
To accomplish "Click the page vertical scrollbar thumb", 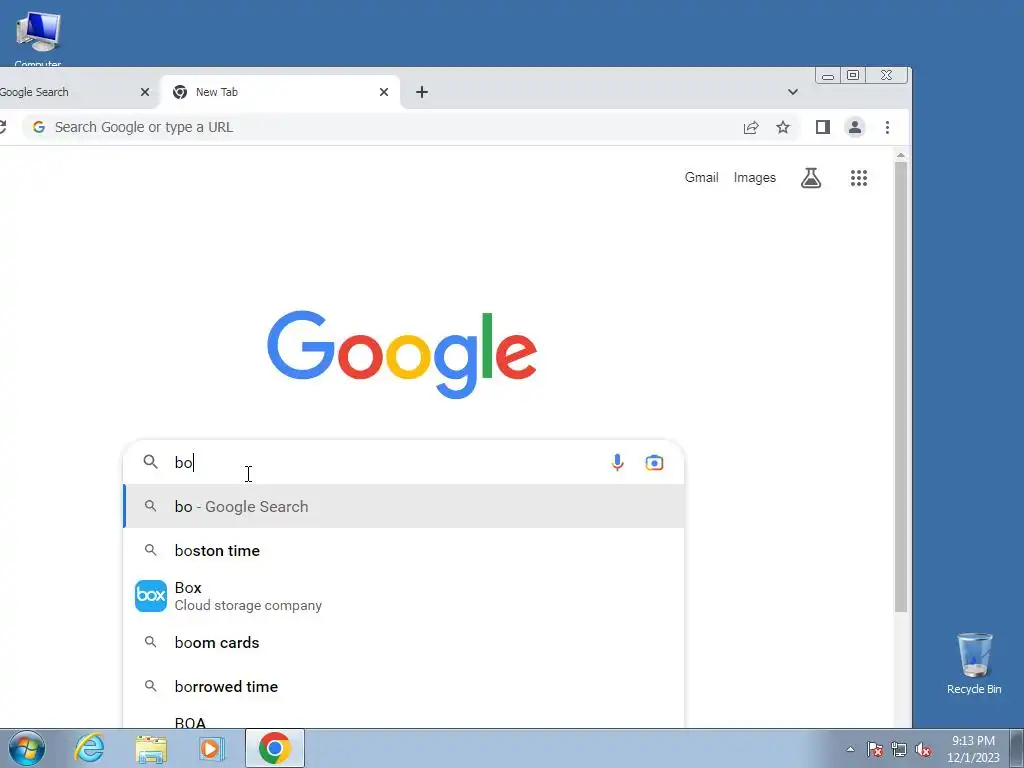I will (x=901, y=387).
